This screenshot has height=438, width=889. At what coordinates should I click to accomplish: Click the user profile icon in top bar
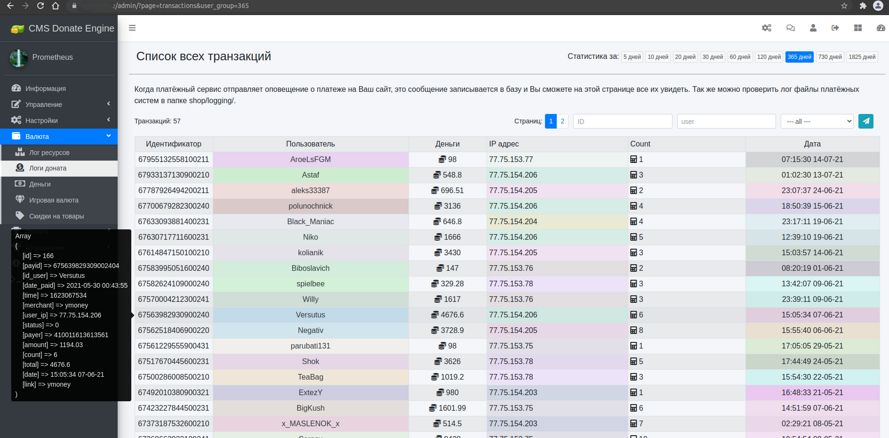(x=813, y=28)
